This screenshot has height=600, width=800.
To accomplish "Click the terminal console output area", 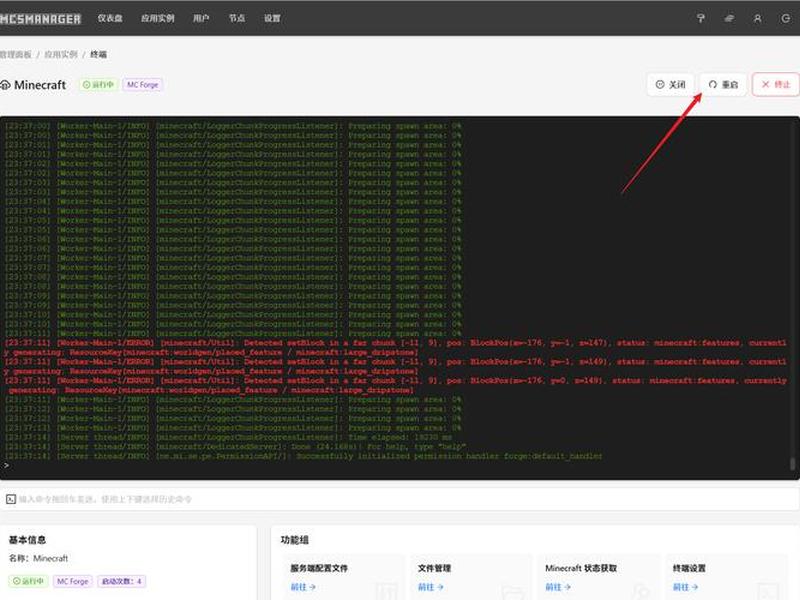I will click(399, 298).
